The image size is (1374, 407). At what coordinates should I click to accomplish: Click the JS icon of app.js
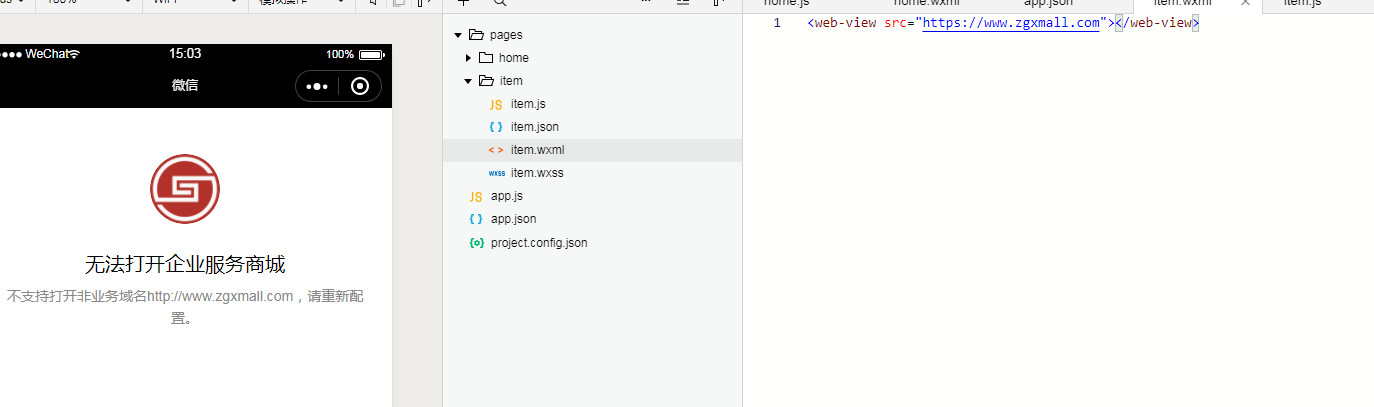tap(476, 196)
